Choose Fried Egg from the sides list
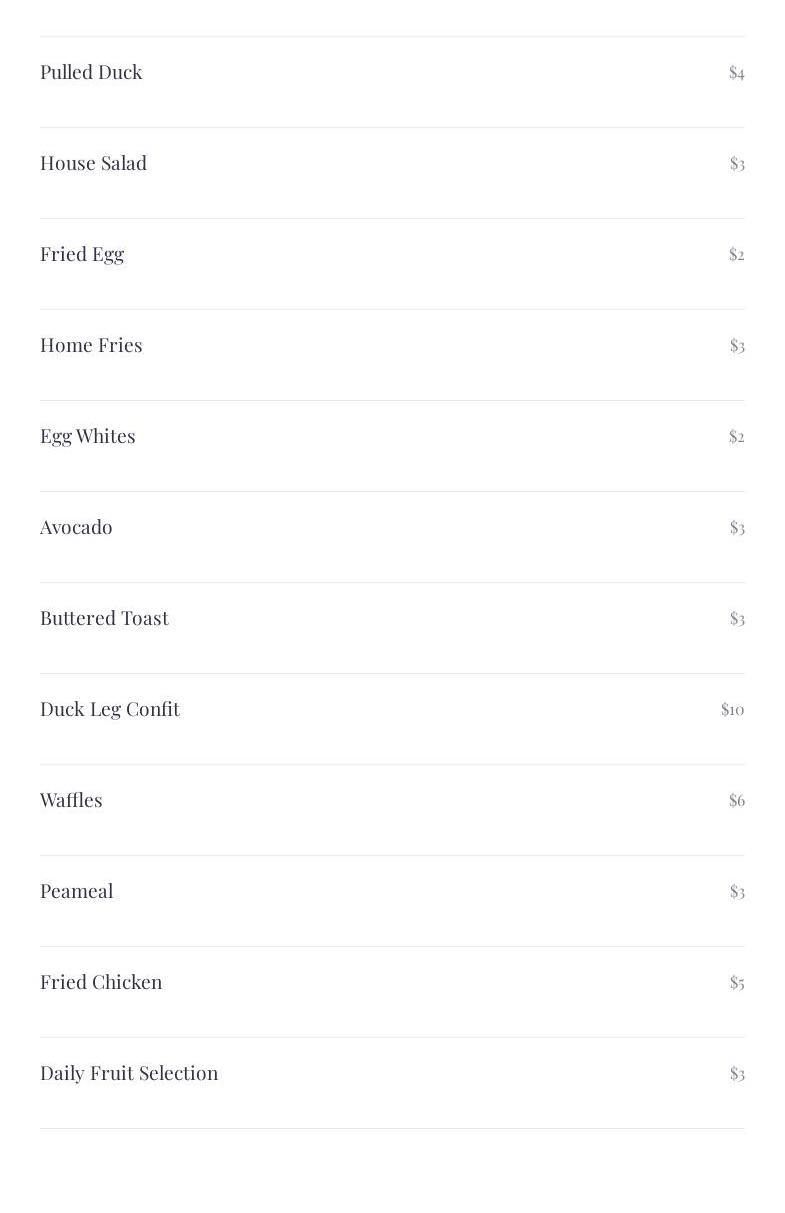The height and width of the screenshot is (1213, 785). 82,254
